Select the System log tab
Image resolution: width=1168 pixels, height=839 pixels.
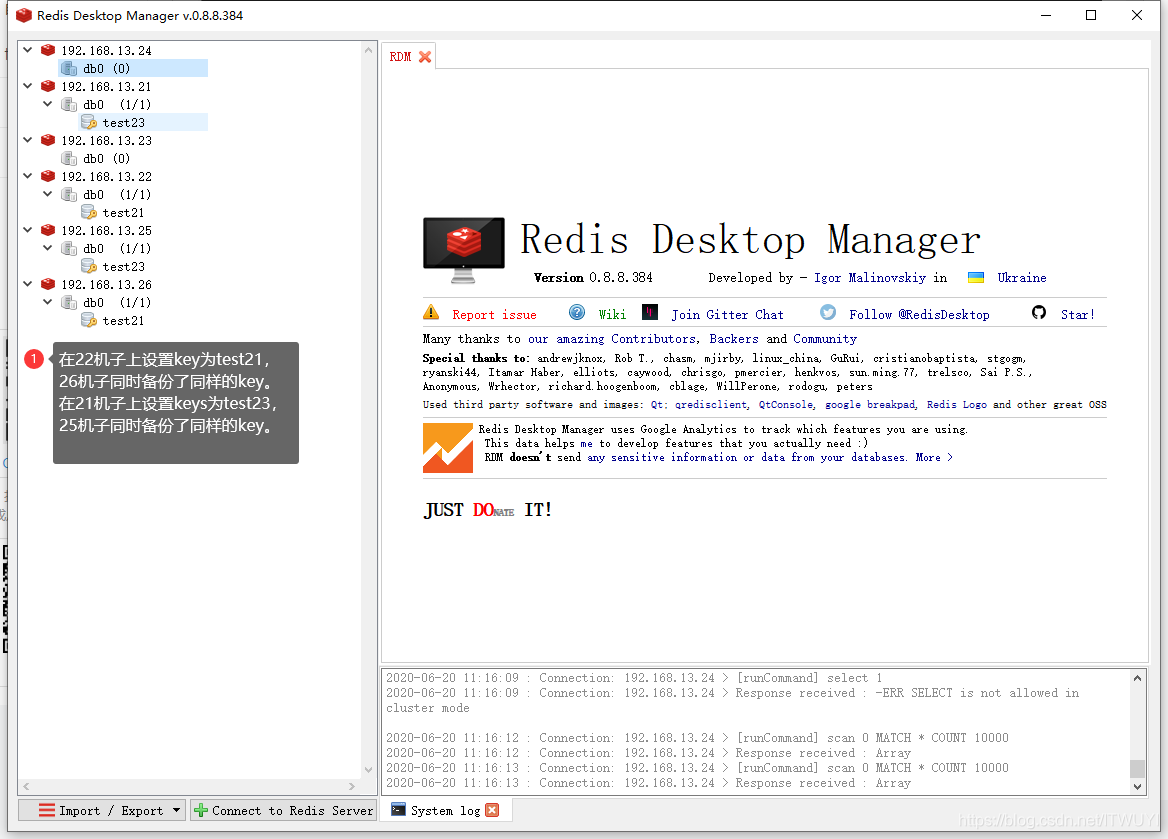(445, 811)
